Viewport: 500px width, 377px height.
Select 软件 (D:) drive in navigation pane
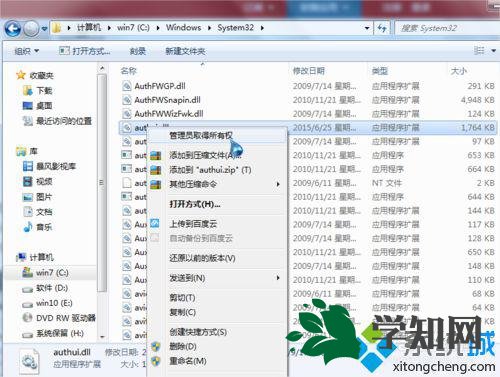click(45, 288)
